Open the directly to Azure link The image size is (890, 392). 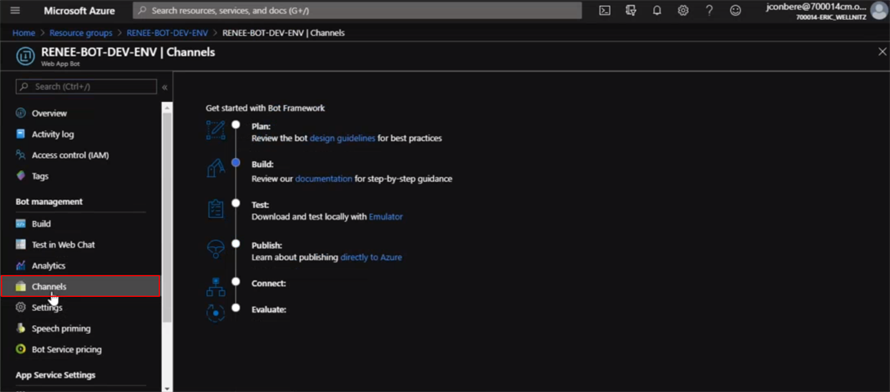[x=371, y=257]
